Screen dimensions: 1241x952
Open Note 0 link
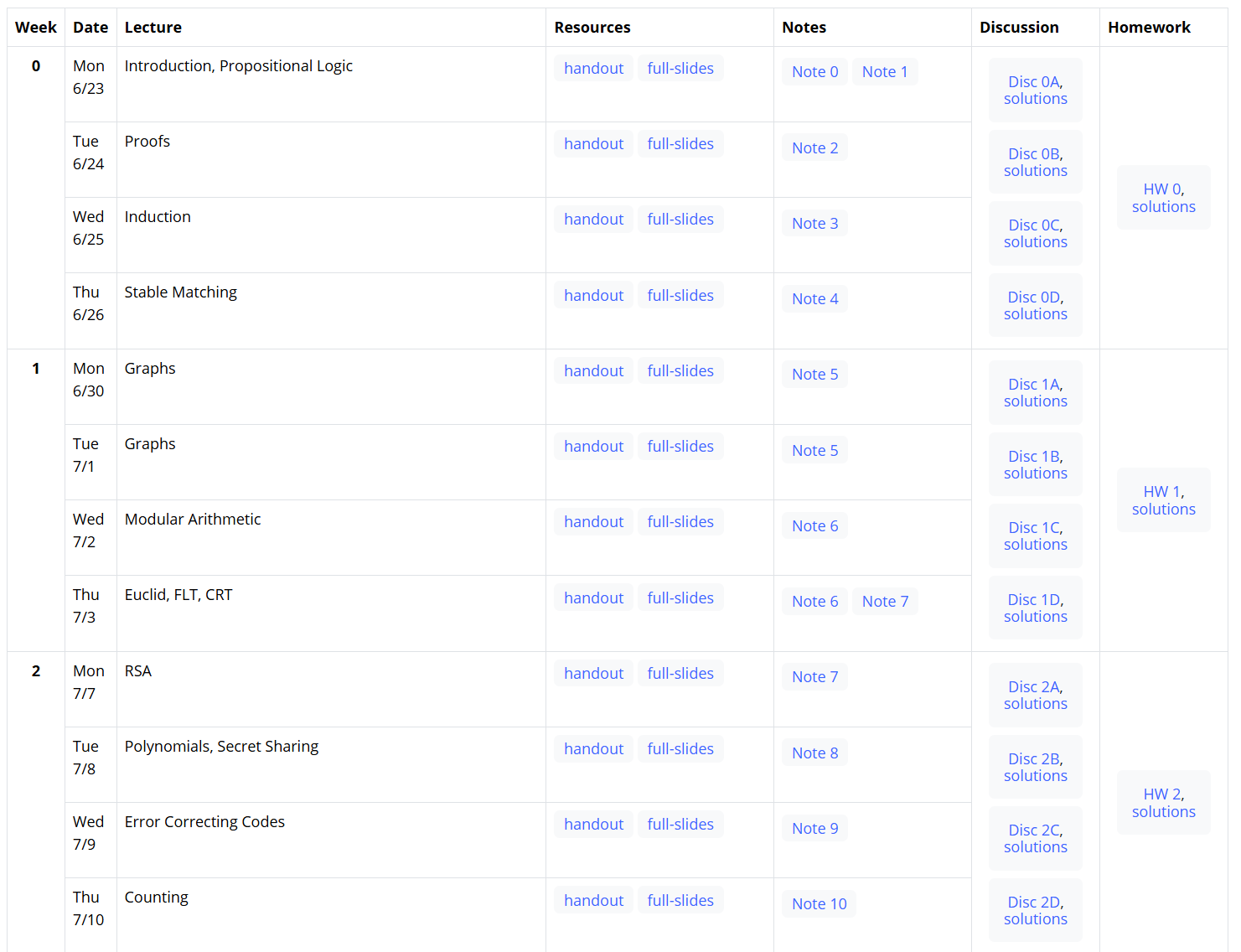(x=814, y=72)
